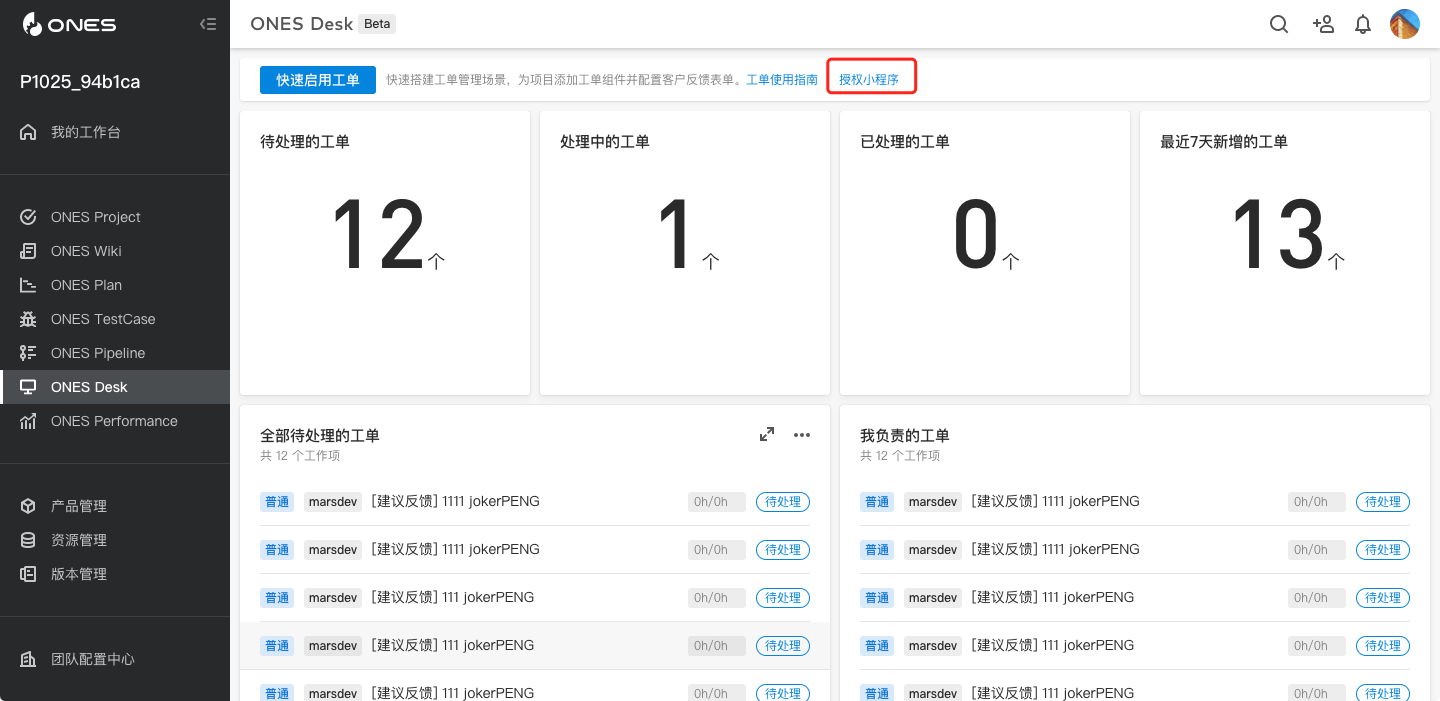Screen dimensions: 1440x701
Task: Click team name P1025_94b1ca
Action: pos(80,82)
